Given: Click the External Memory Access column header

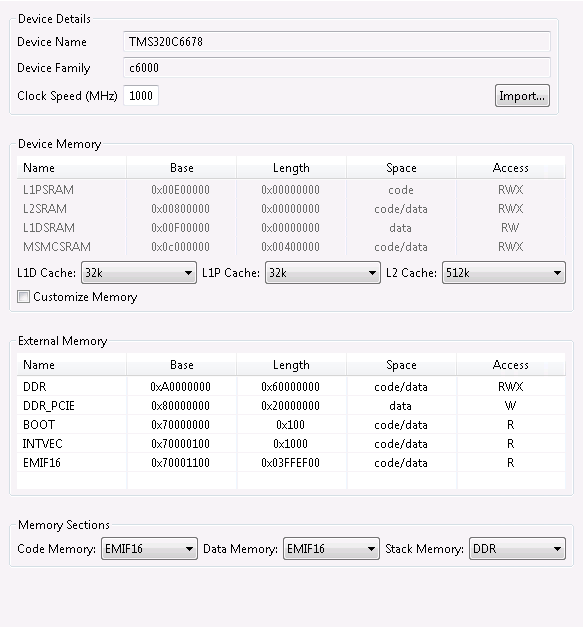Looking at the screenshot, I should click(x=511, y=365).
